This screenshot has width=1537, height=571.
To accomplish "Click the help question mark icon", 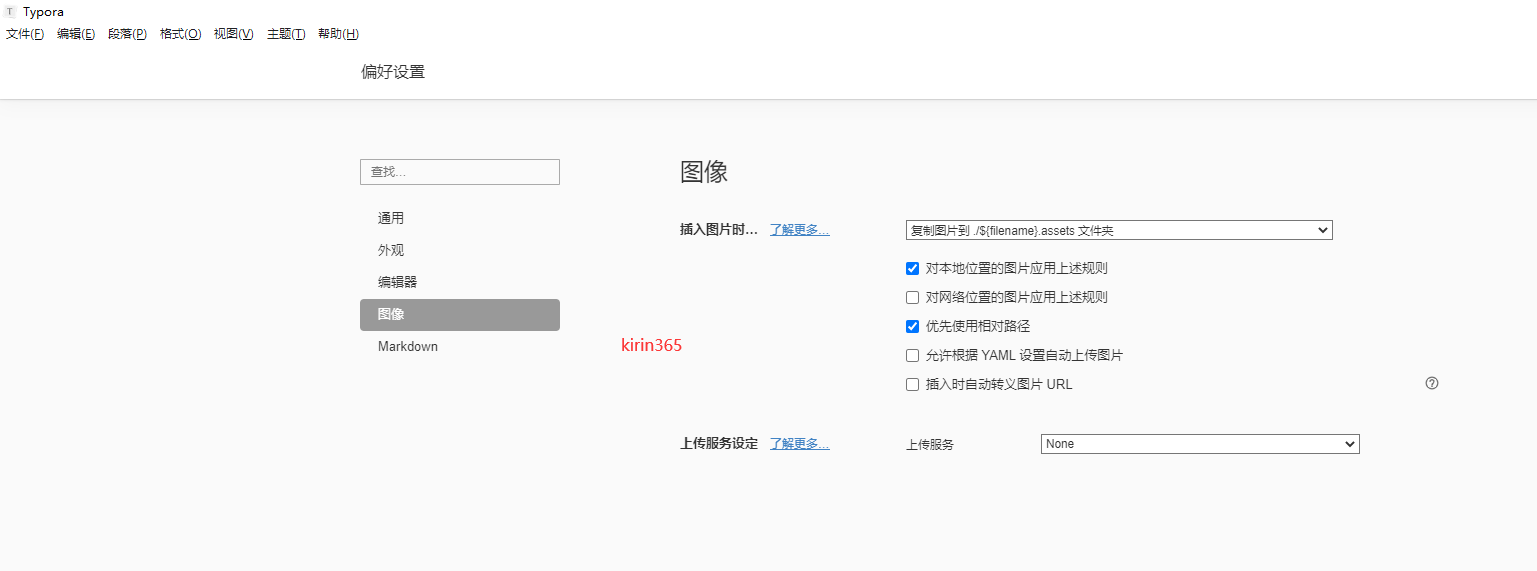I will coord(1432,383).
